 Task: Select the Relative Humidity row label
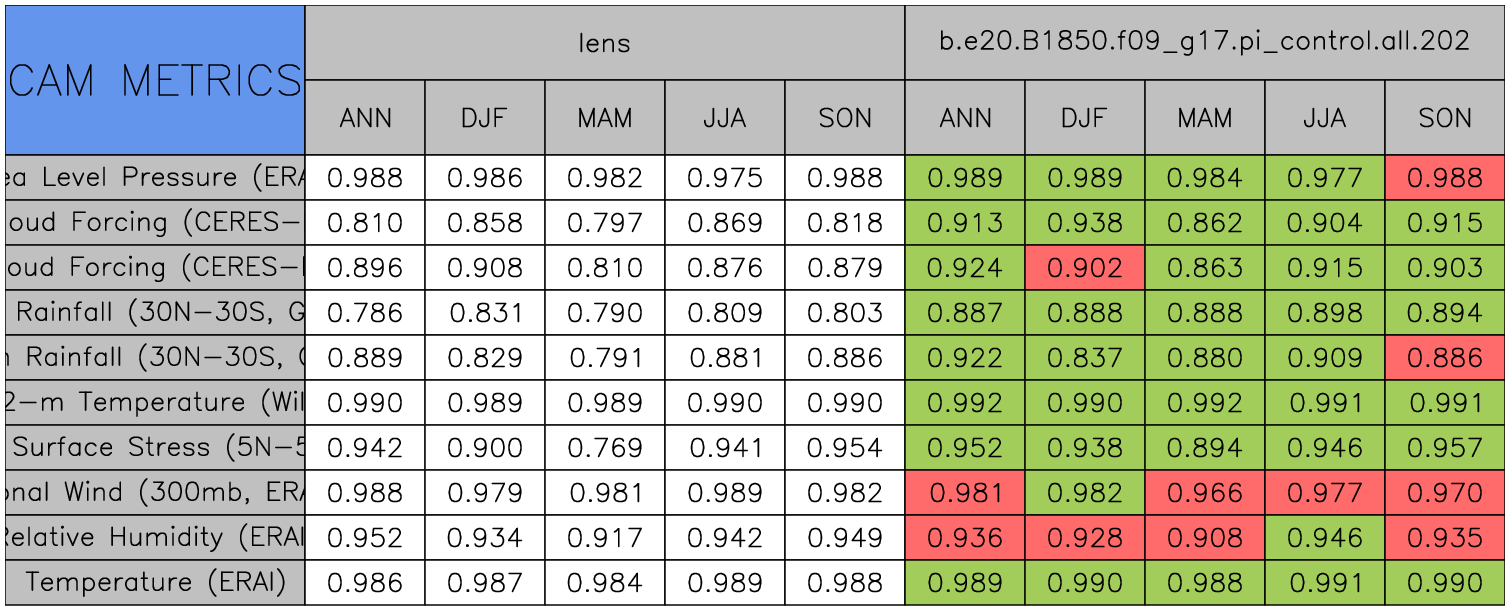click(155, 538)
